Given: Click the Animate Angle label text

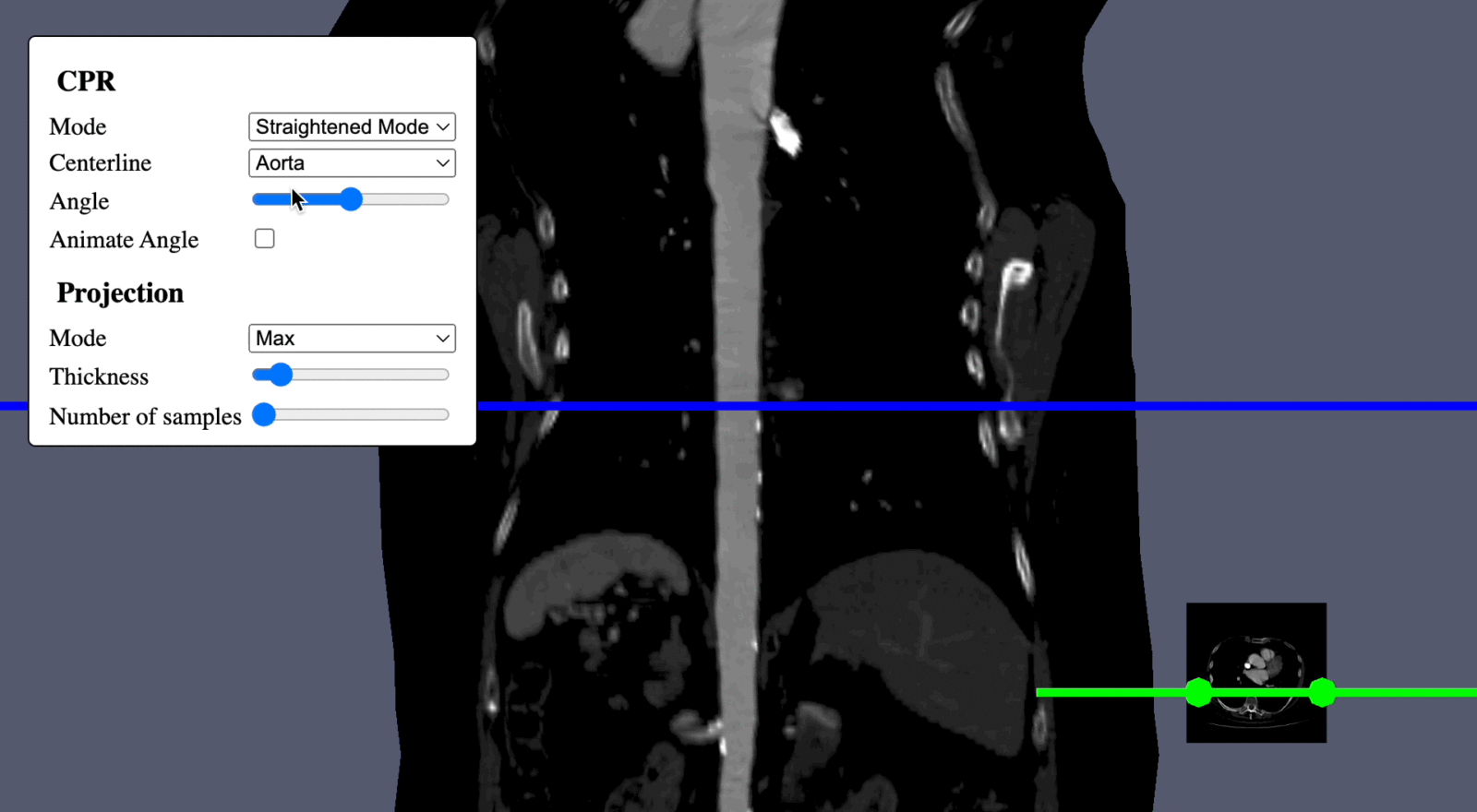Looking at the screenshot, I should (124, 240).
